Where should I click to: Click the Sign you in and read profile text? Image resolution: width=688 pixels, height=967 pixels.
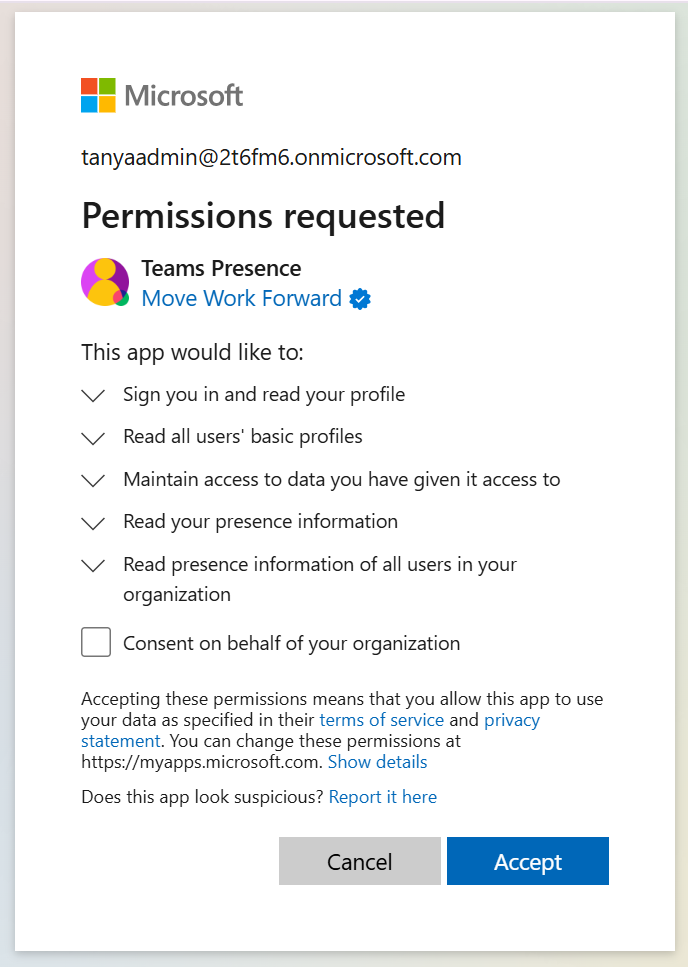pyautogui.click(x=264, y=394)
